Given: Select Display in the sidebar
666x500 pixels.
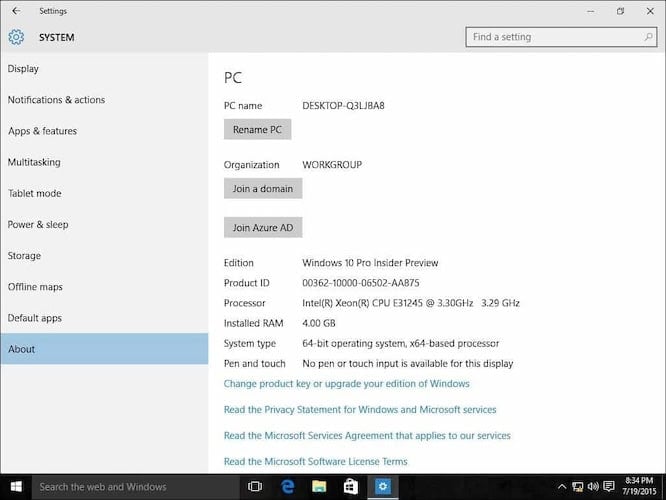Looking at the screenshot, I should click(104, 69).
